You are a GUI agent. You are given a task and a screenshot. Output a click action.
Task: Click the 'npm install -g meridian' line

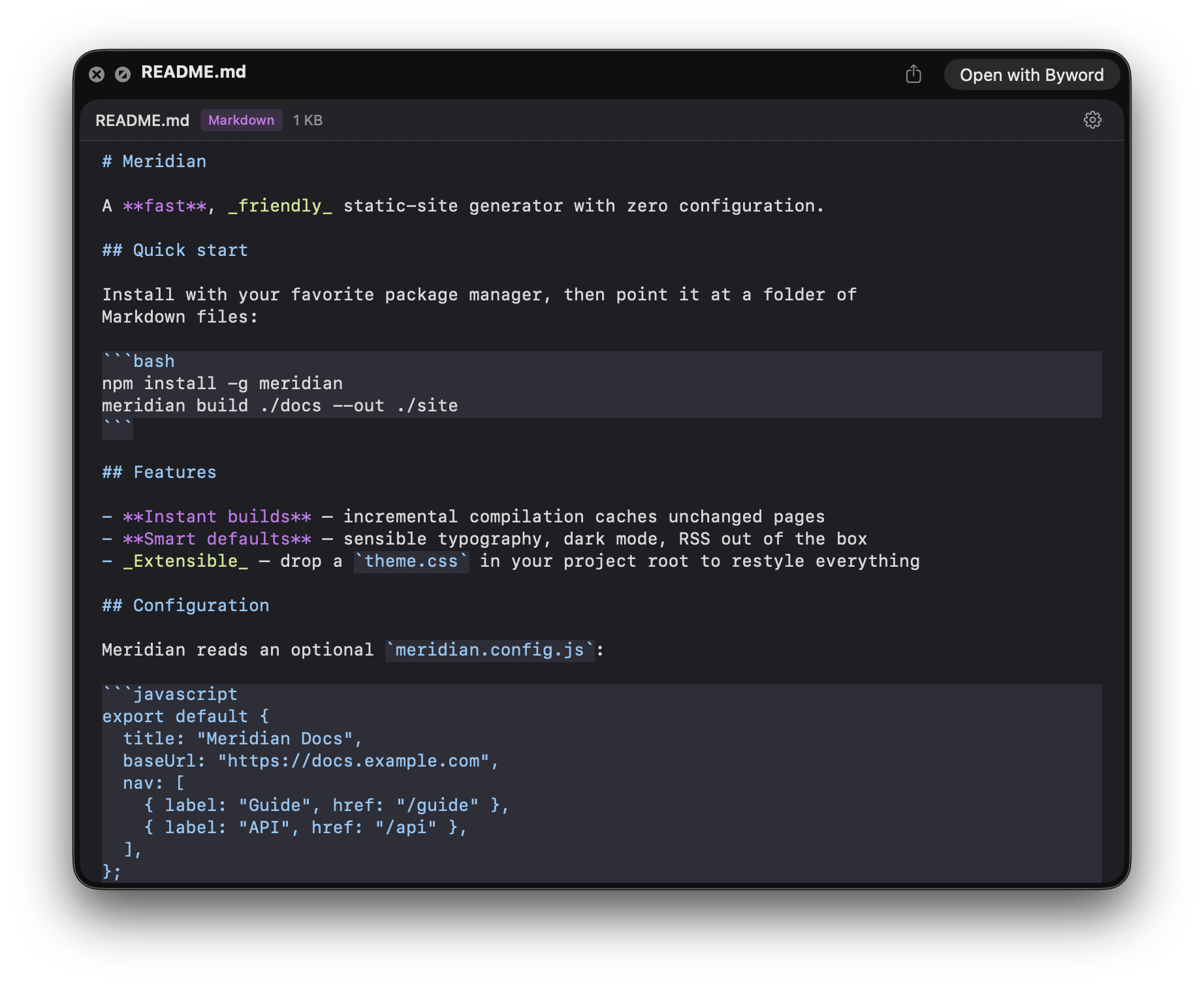pyautogui.click(x=222, y=384)
